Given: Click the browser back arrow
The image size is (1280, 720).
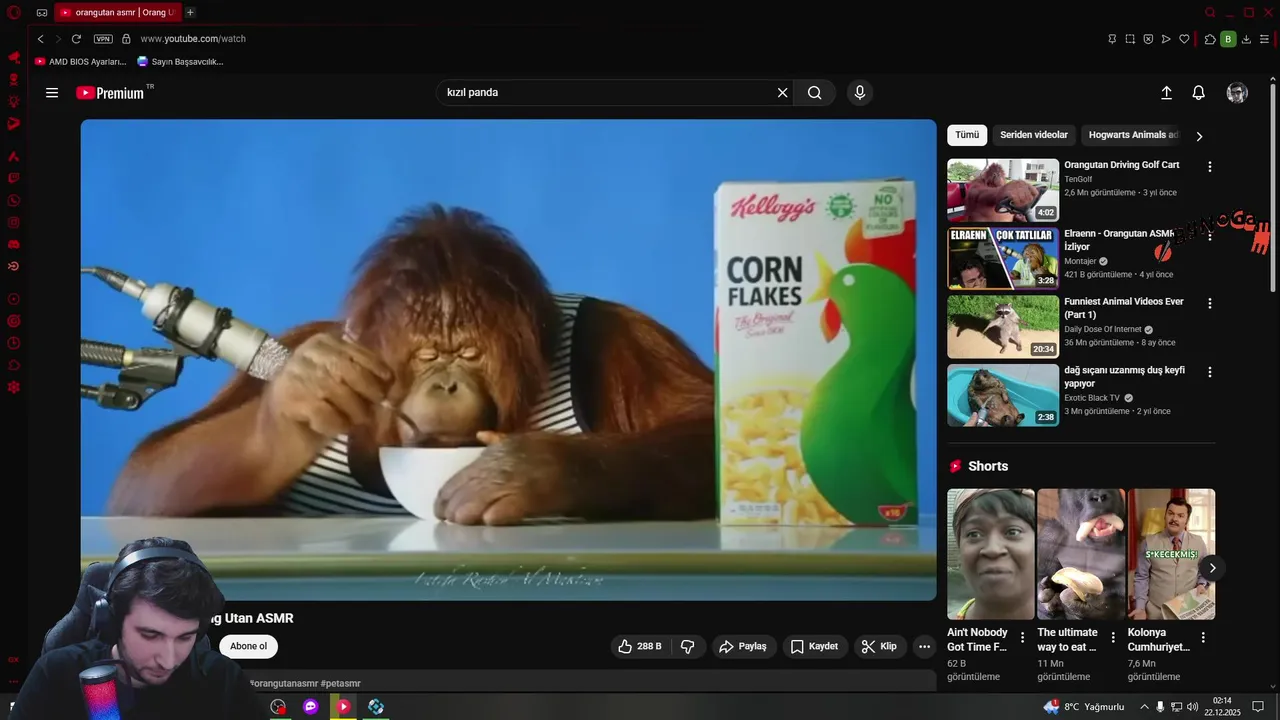Looking at the screenshot, I should (40, 39).
